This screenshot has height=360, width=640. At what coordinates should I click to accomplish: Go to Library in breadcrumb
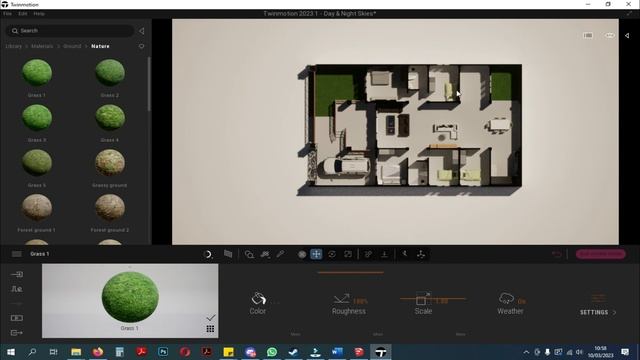(x=13, y=46)
